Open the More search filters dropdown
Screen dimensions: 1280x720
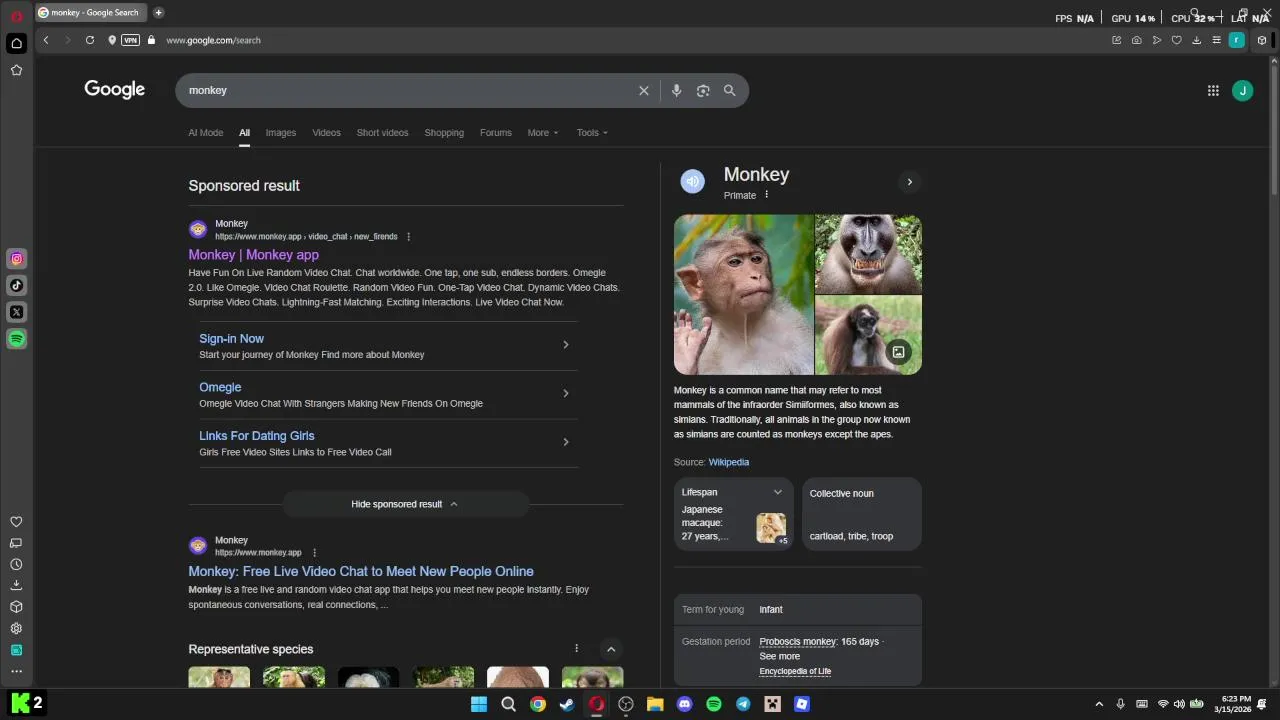[543, 132]
